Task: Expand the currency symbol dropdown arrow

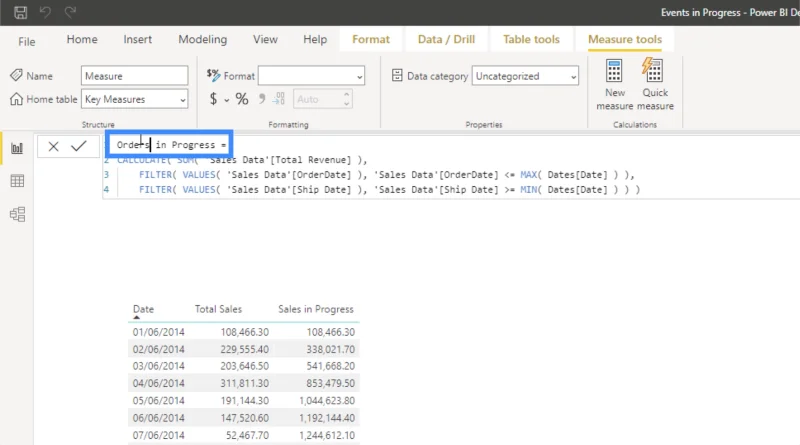Action: pos(227,100)
